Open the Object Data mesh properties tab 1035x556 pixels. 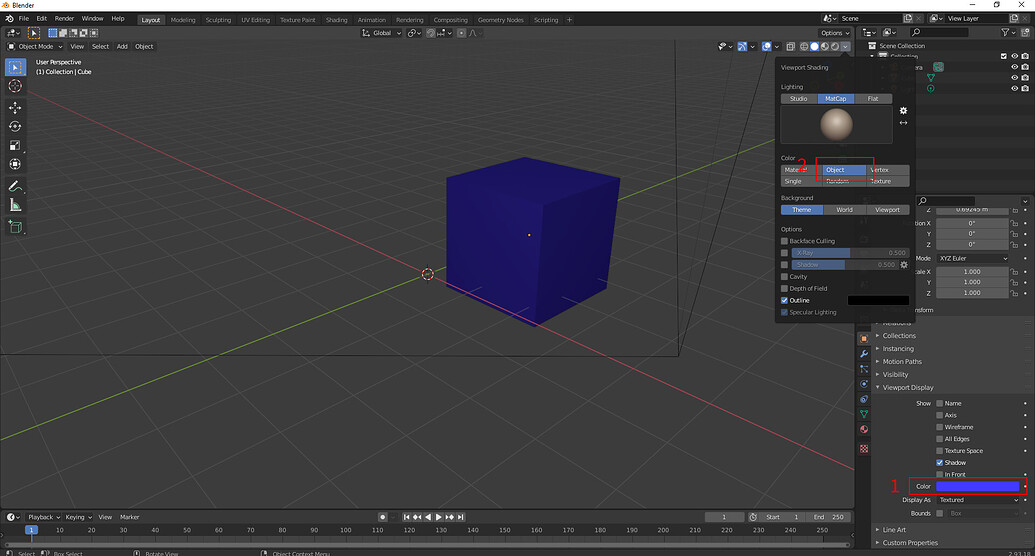[x=863, y=414]
